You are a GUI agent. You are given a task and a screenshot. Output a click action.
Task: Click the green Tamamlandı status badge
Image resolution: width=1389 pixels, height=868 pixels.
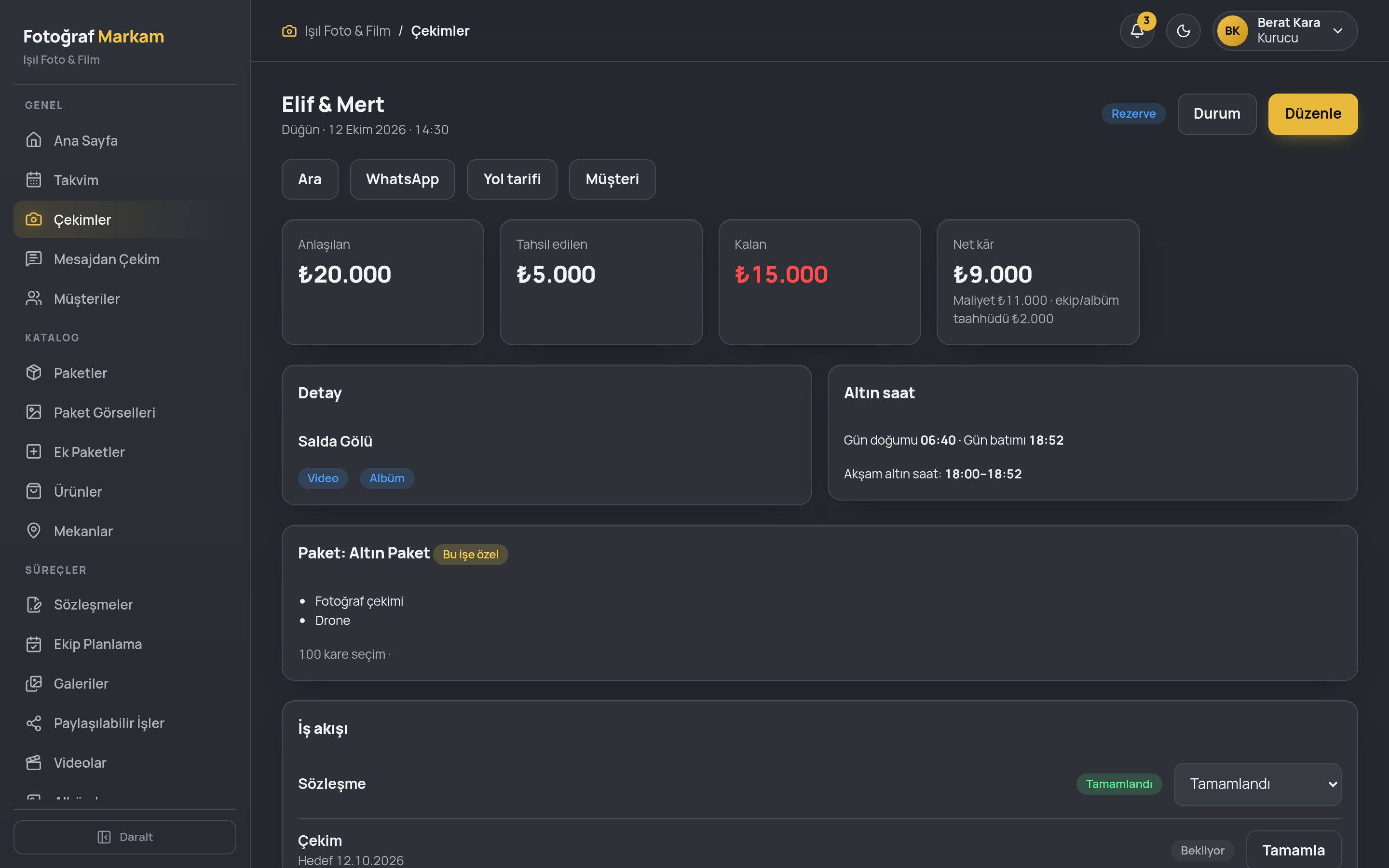pos(1118,784)
